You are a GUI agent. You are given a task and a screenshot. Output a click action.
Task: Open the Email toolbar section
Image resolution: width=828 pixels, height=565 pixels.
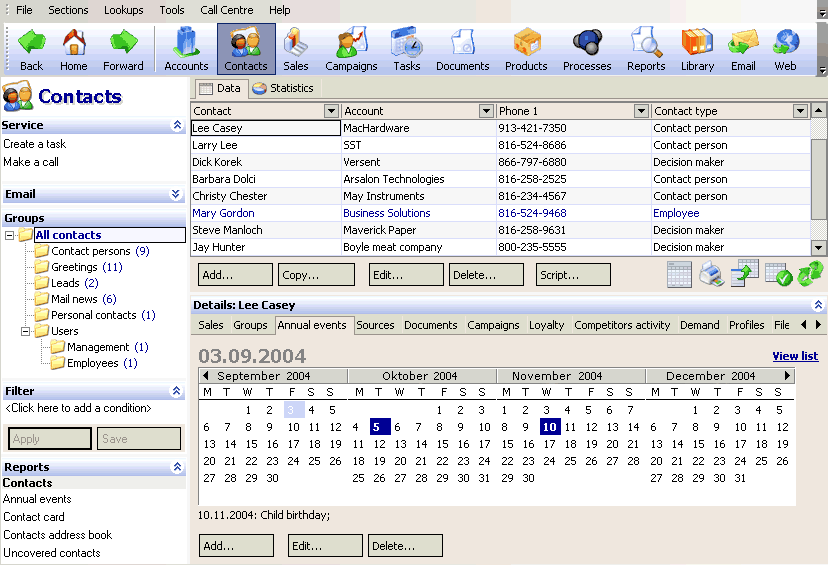click(743, 50)
